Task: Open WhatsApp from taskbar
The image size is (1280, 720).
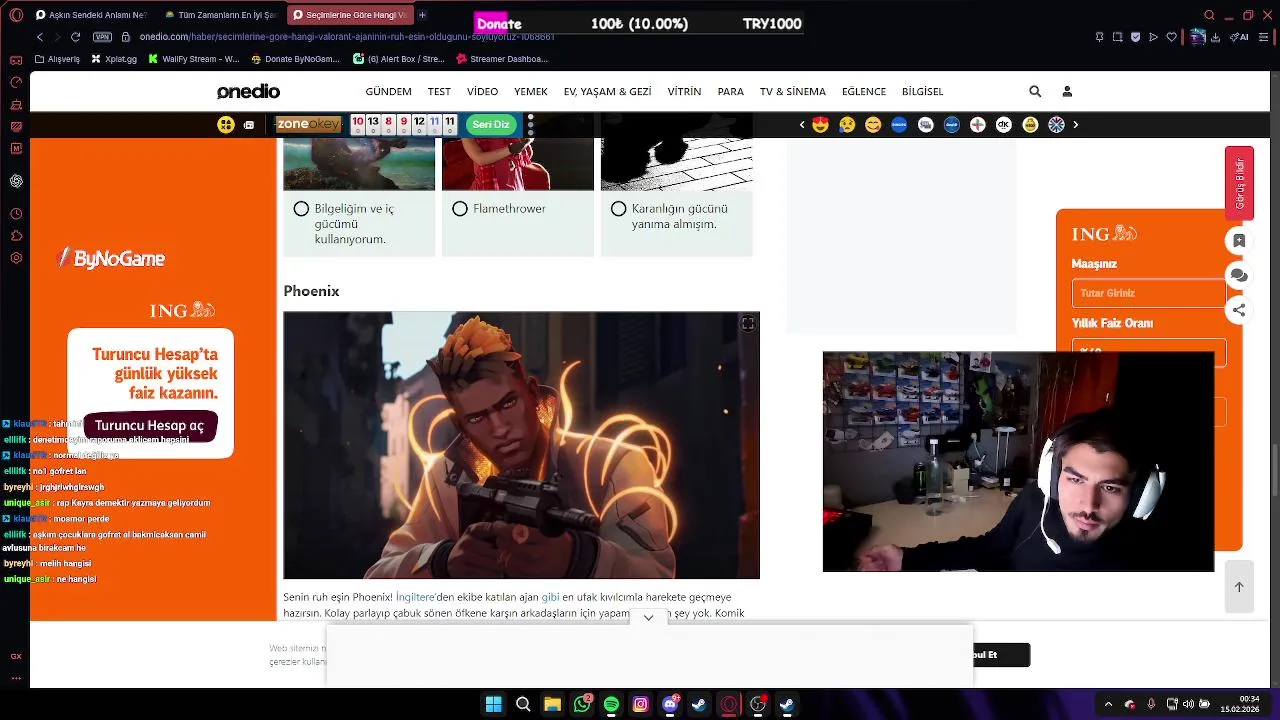Action: (x=582, y=705)
